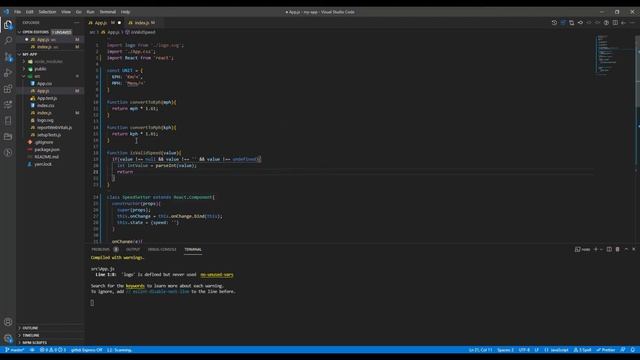Click the code minimap overview
The image size is (640, 360).
[614, 55]
